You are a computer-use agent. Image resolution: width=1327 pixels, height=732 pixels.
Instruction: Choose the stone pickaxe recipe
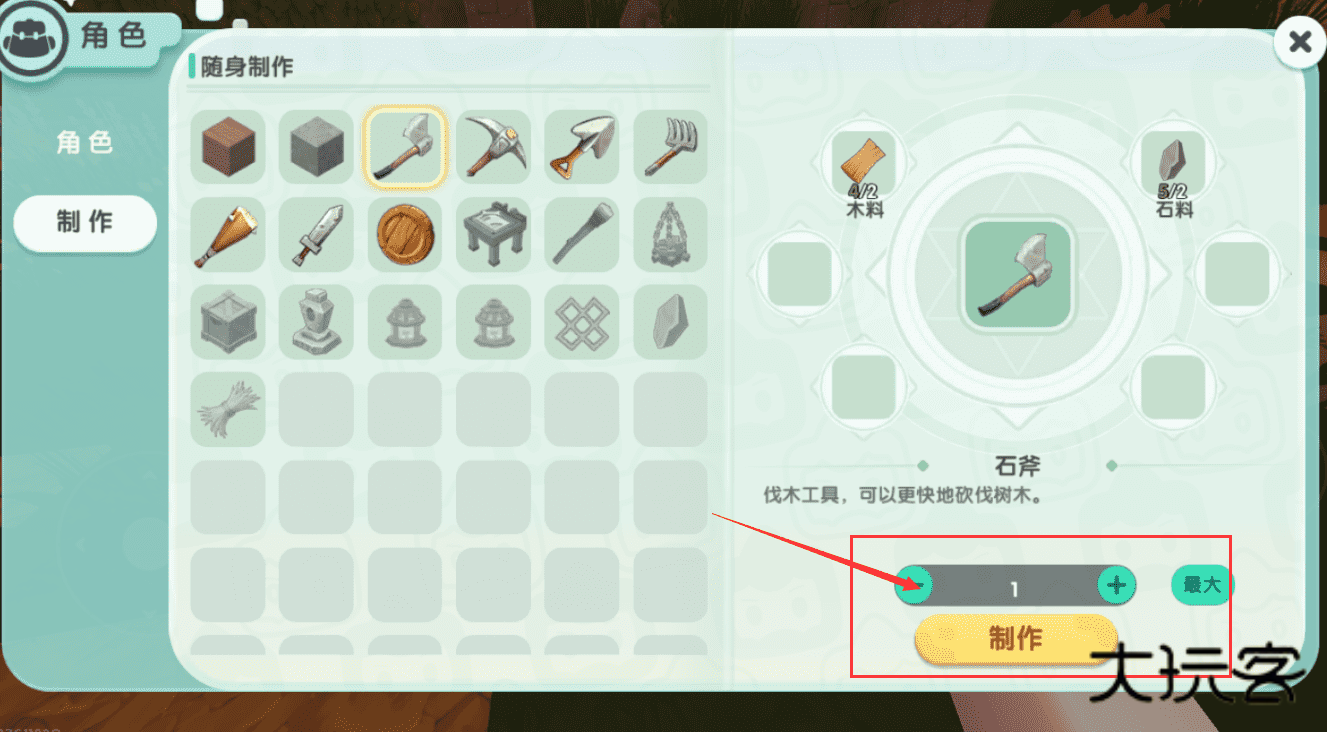tap(494, 147)
